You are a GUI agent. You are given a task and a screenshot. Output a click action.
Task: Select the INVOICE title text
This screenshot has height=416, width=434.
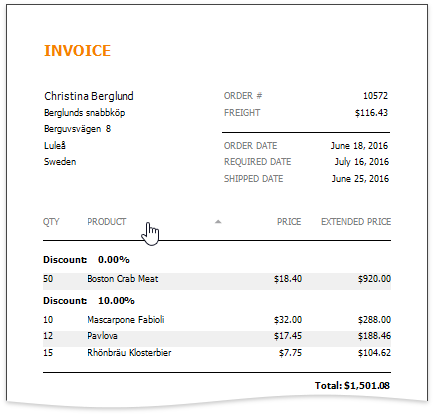point(77,51)
